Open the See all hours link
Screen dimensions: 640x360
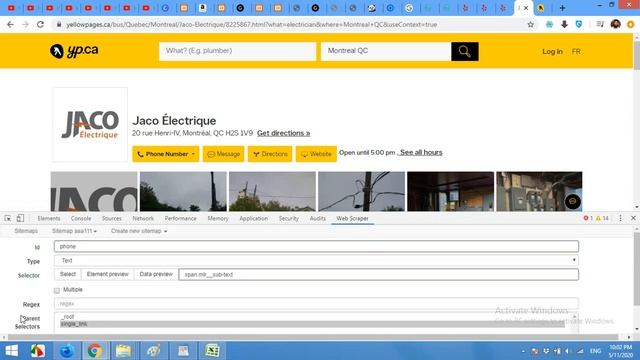click(x=421, y=152)
